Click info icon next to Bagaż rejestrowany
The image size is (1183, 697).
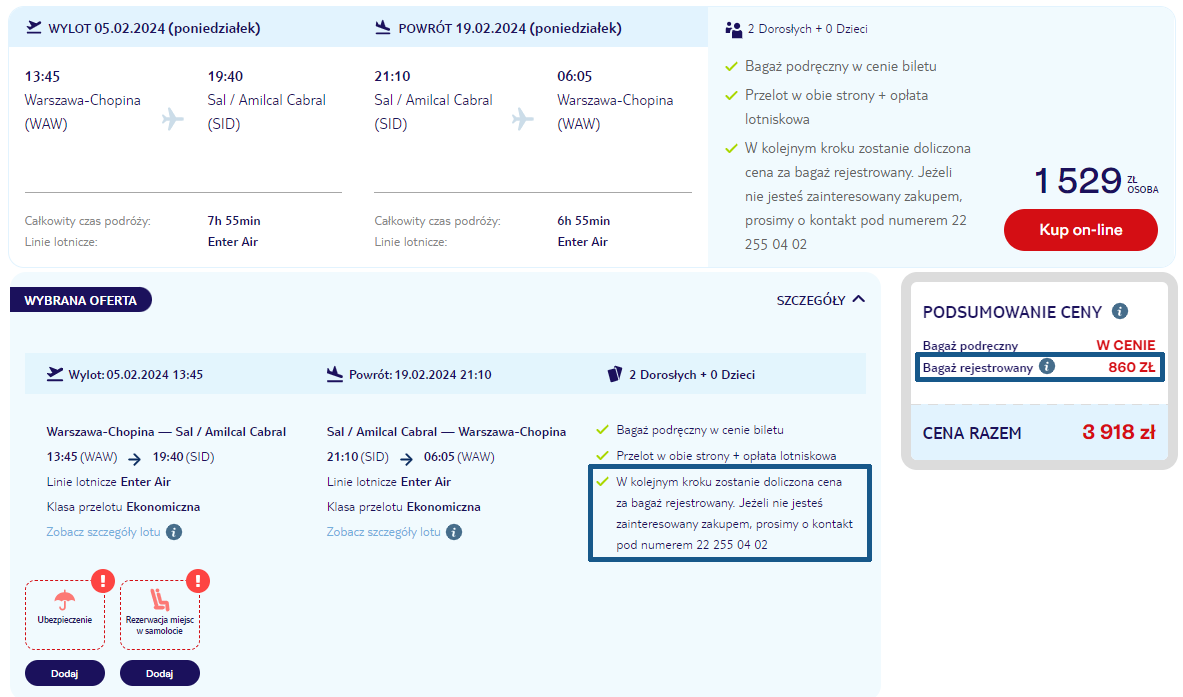(x=1047, y=366)
